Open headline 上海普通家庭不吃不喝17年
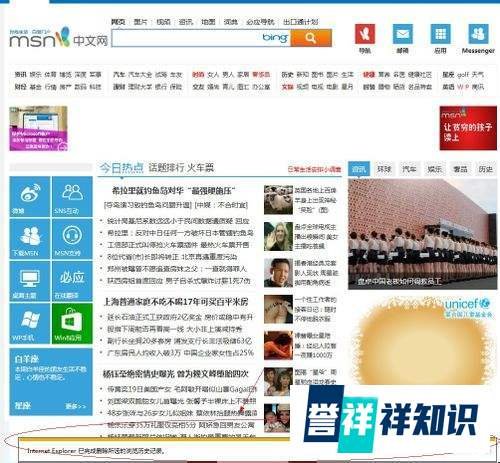 pos(176,302)
